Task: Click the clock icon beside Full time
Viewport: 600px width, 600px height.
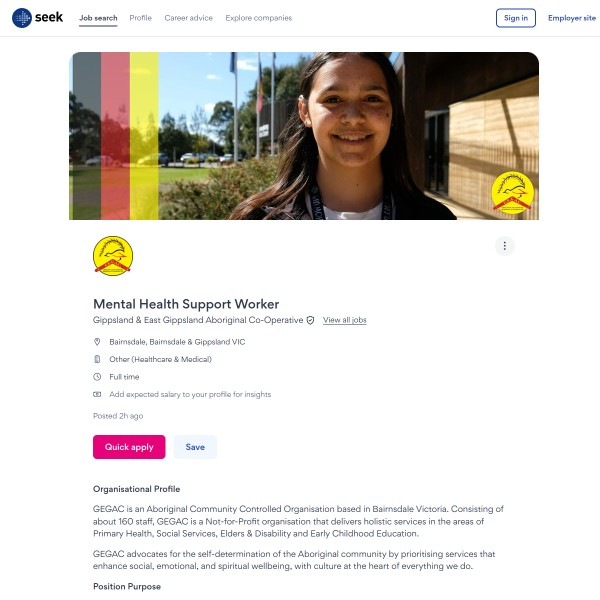Action: click(x=97, y=377)
